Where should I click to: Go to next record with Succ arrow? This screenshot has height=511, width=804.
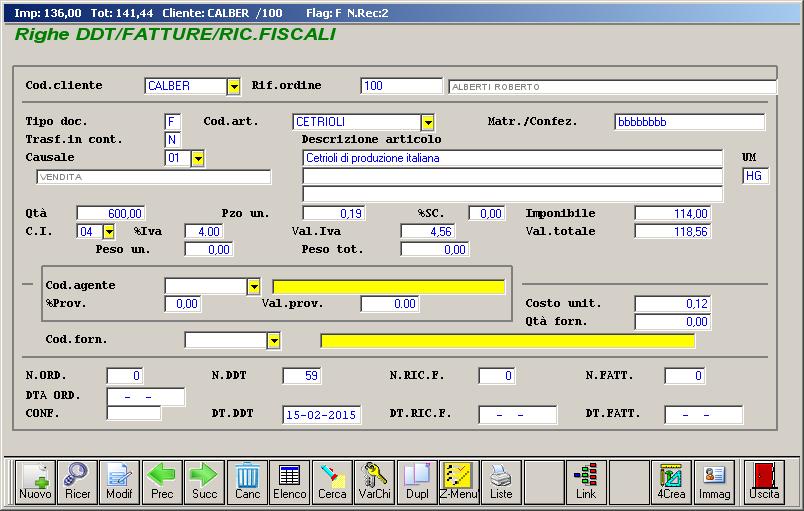click(204, 482)
